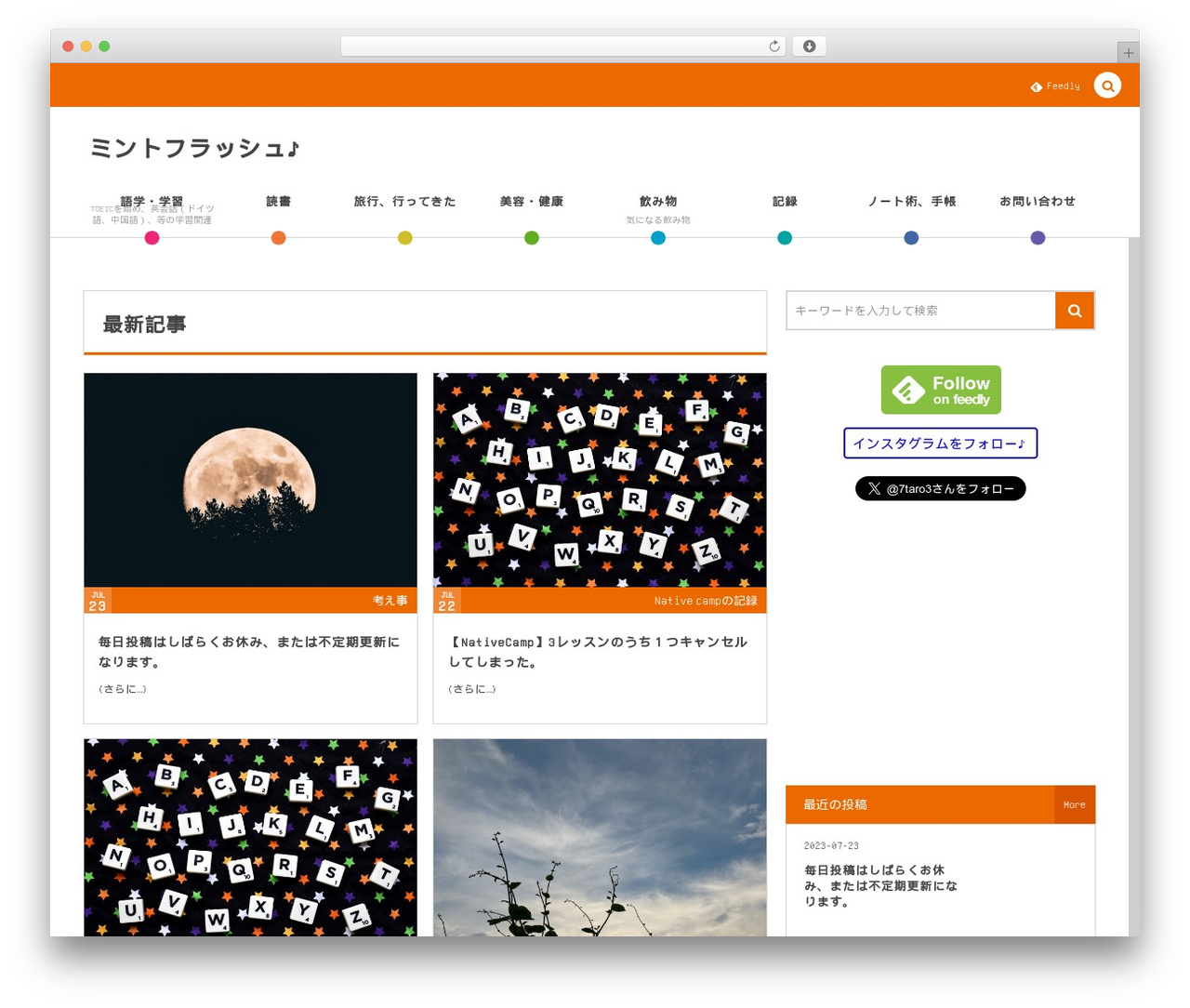
Task: Click the blue dot under 飲み物
Action: click(658, 238)
